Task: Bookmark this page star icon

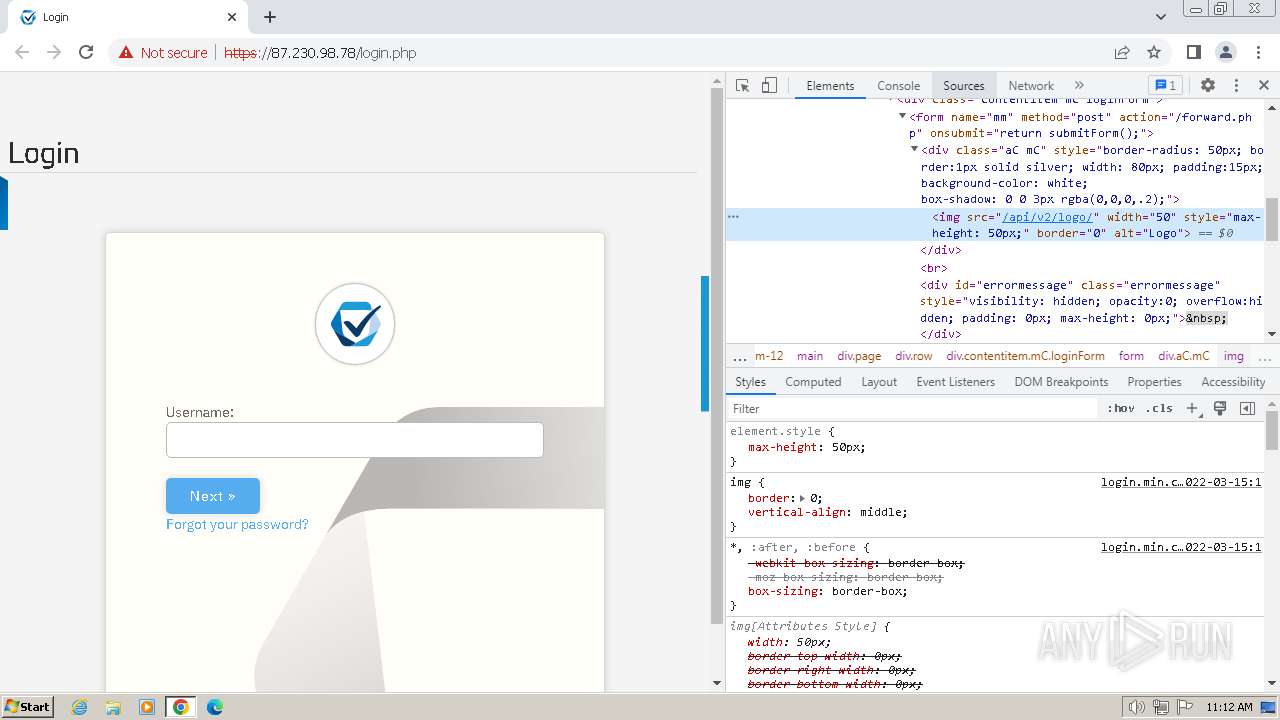Action: (x=1154, y=52)
